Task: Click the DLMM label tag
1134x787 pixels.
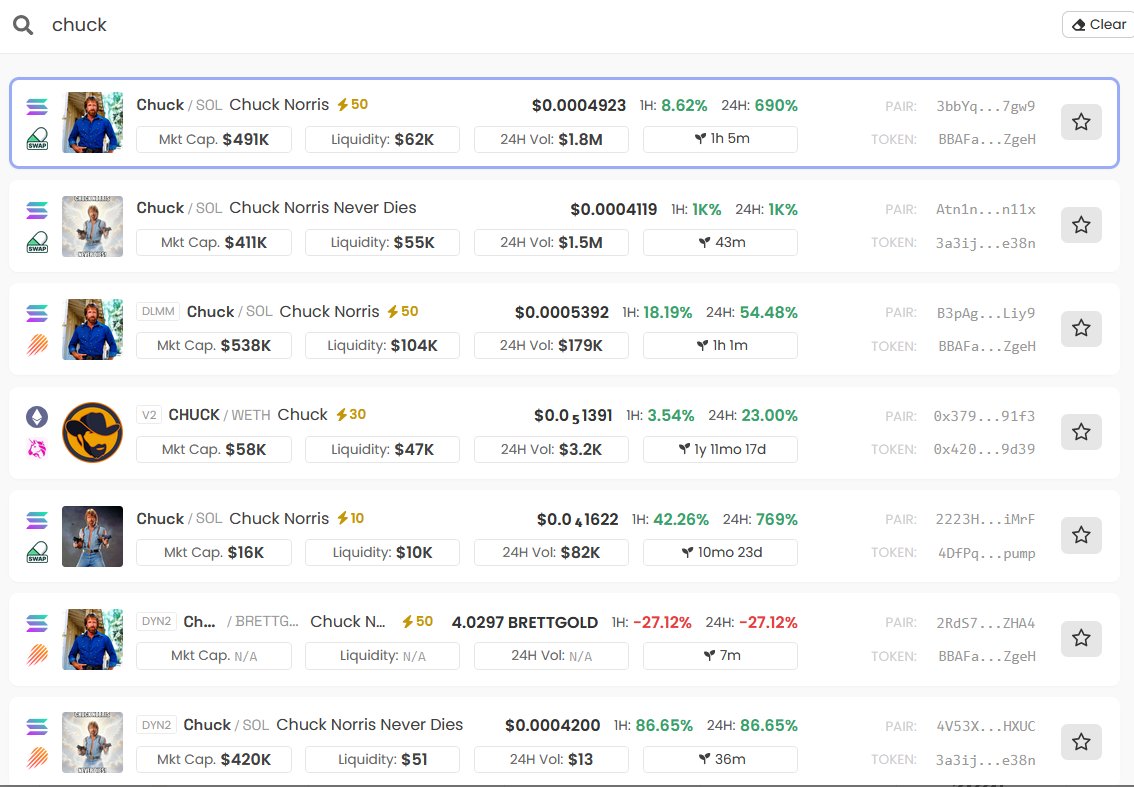Action: click(x=158, y=312)
